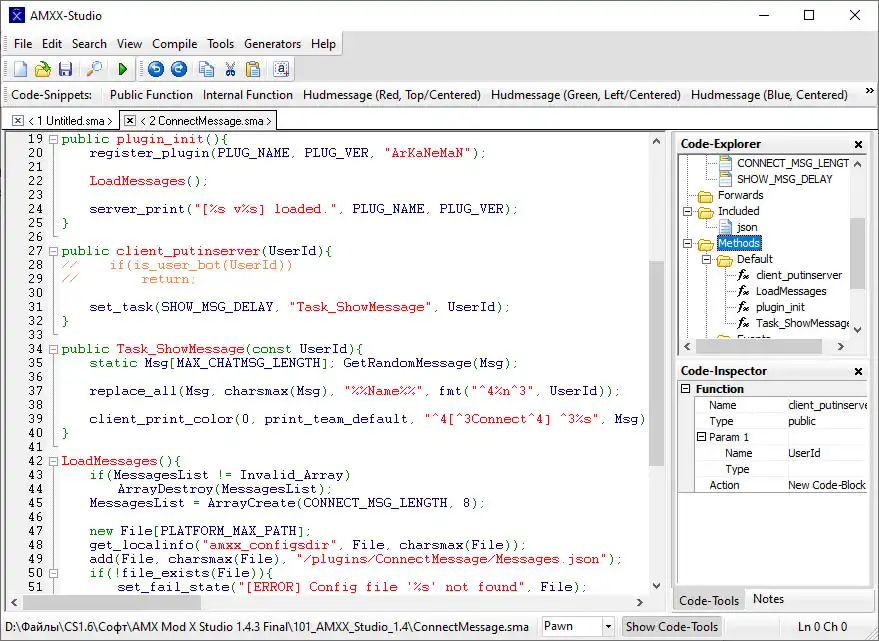Screen dimensions: 879x641
Task: Click the Cut scissors icon
Action: 230,69
